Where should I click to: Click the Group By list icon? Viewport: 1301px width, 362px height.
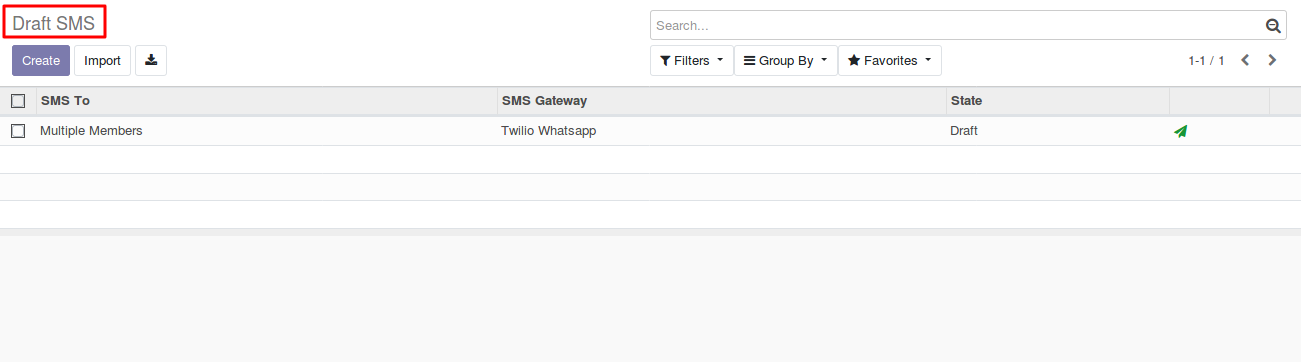(x=749, y=61)
